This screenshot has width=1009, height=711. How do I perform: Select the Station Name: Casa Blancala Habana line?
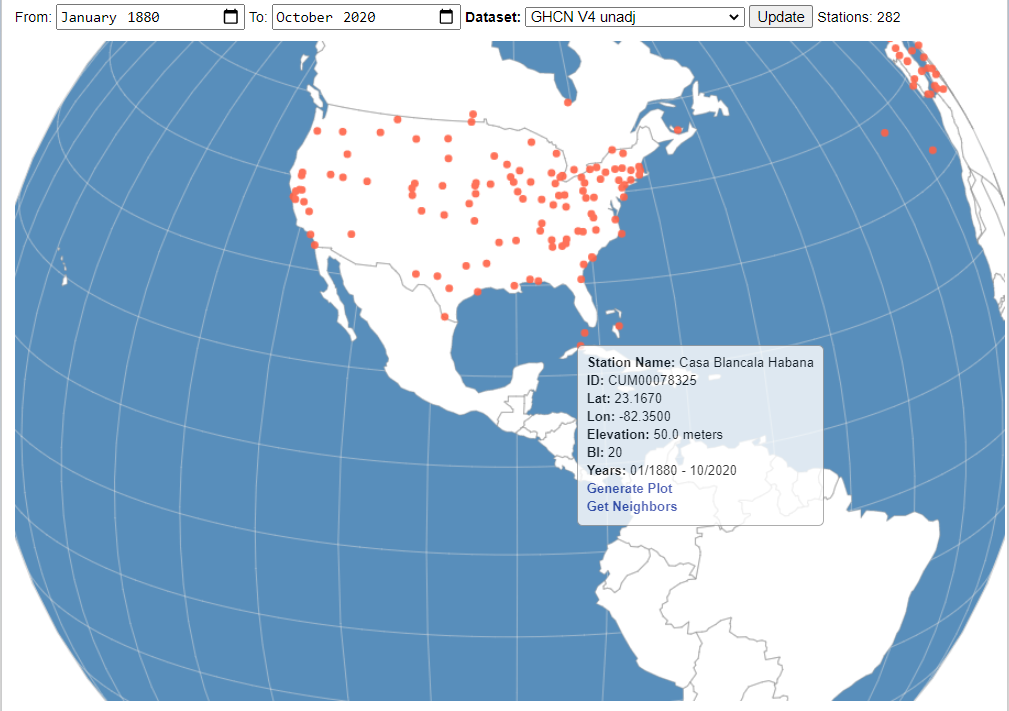(700, 362)
